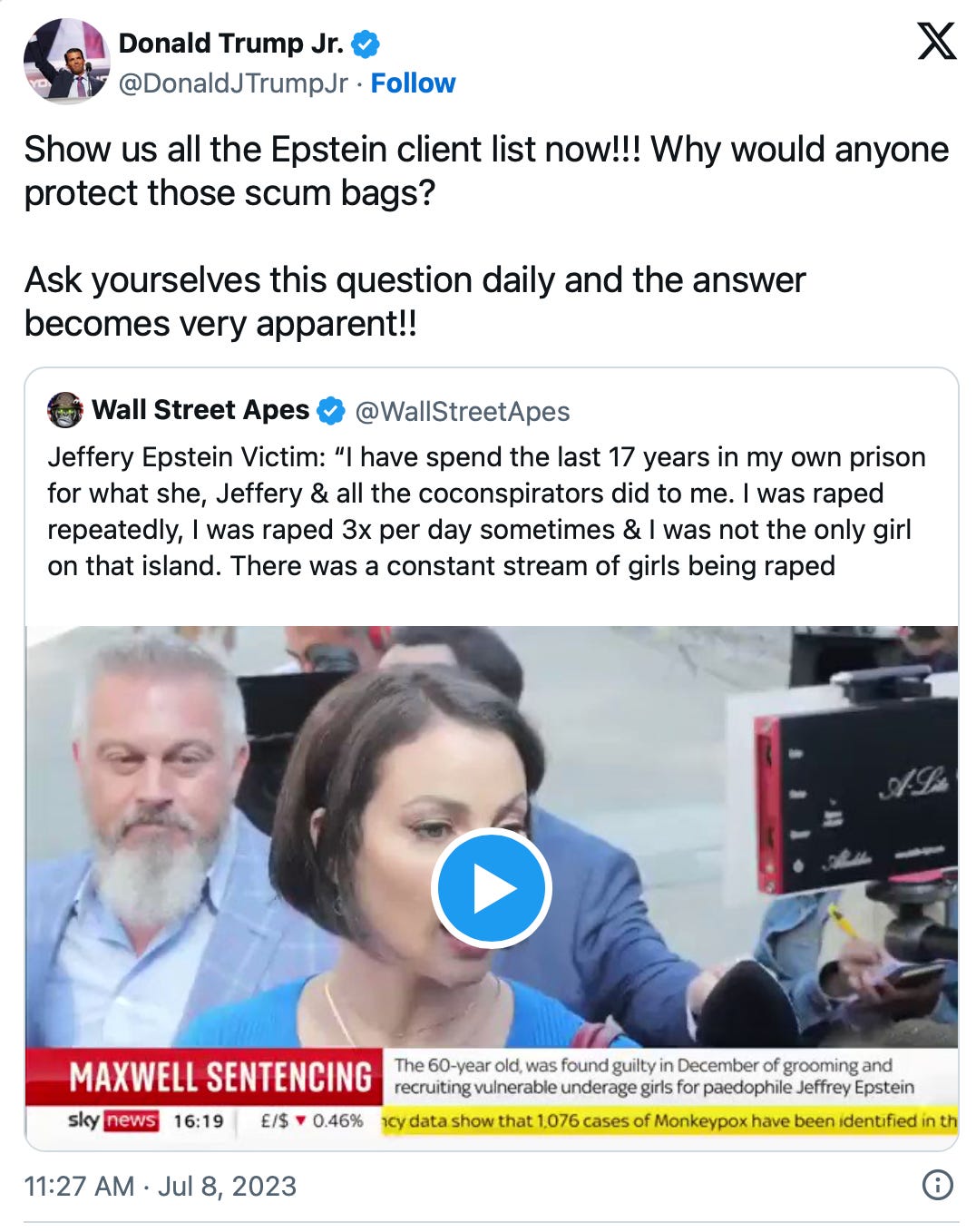The height and width of the screenshot is (1232, 976).
Task: Open the tweet info icon
Action: click(937, 1184)
